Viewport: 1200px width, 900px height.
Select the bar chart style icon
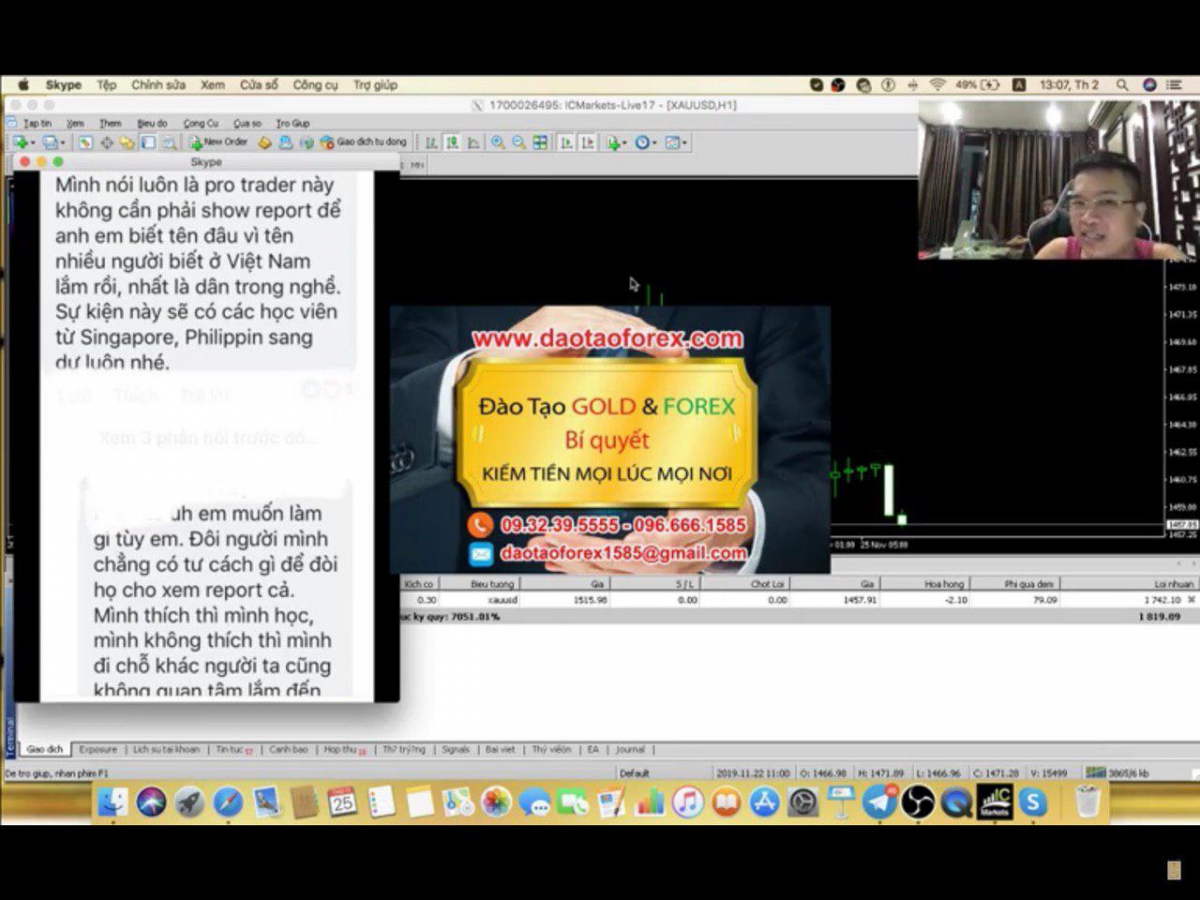pyautogui.click(x=431, y=142)
